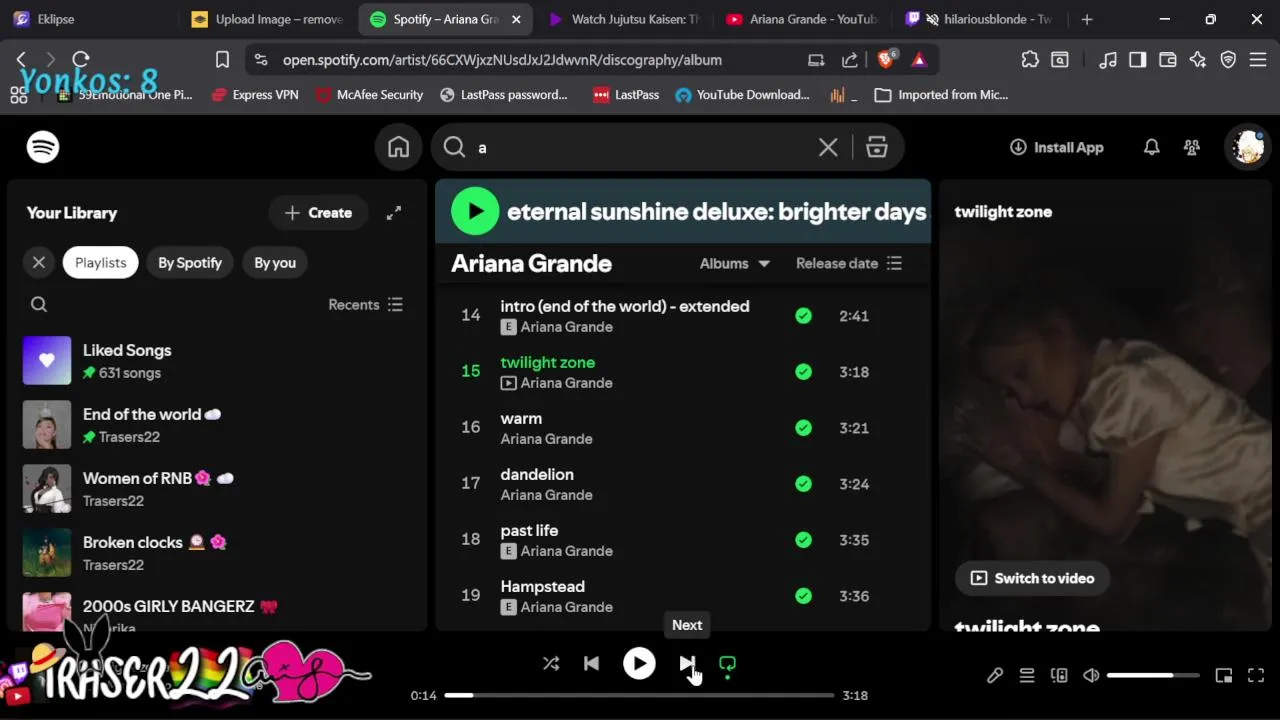The image size is (1280, 720).
Task: Click the main Play button
Action: pyautogui.click(x=639, y=663)
